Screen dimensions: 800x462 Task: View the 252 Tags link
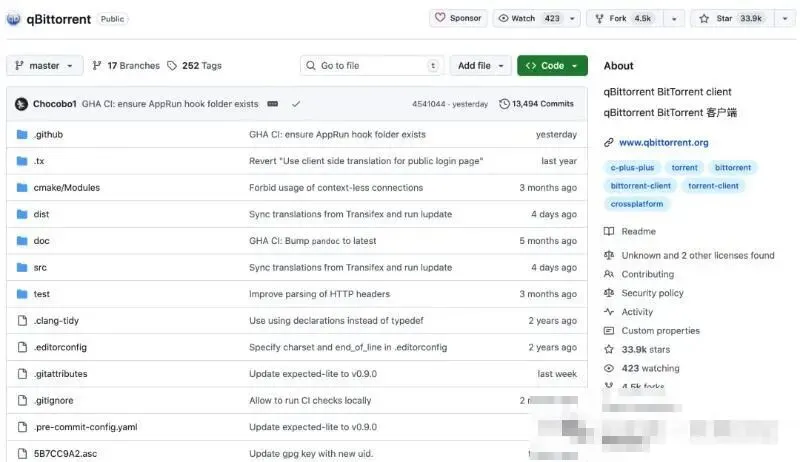194,65
